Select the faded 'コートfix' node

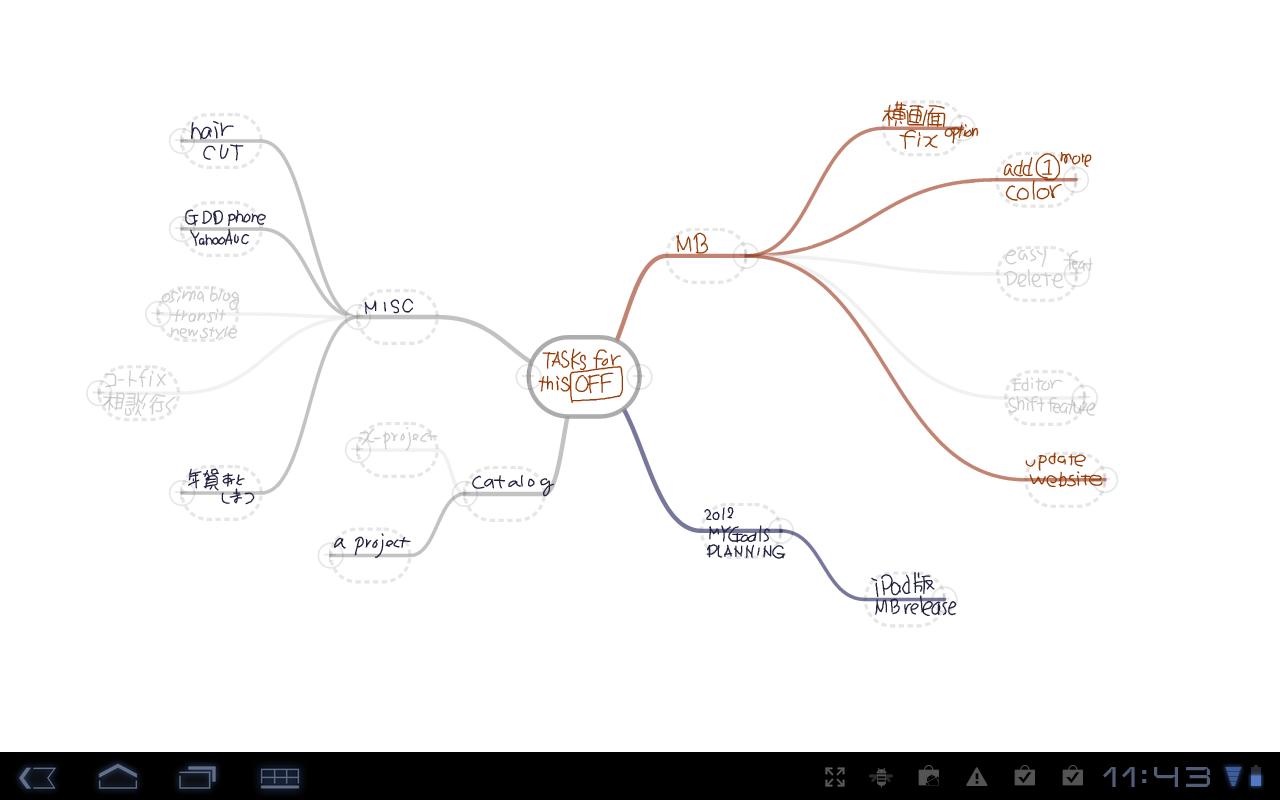[x=137, y=392]
